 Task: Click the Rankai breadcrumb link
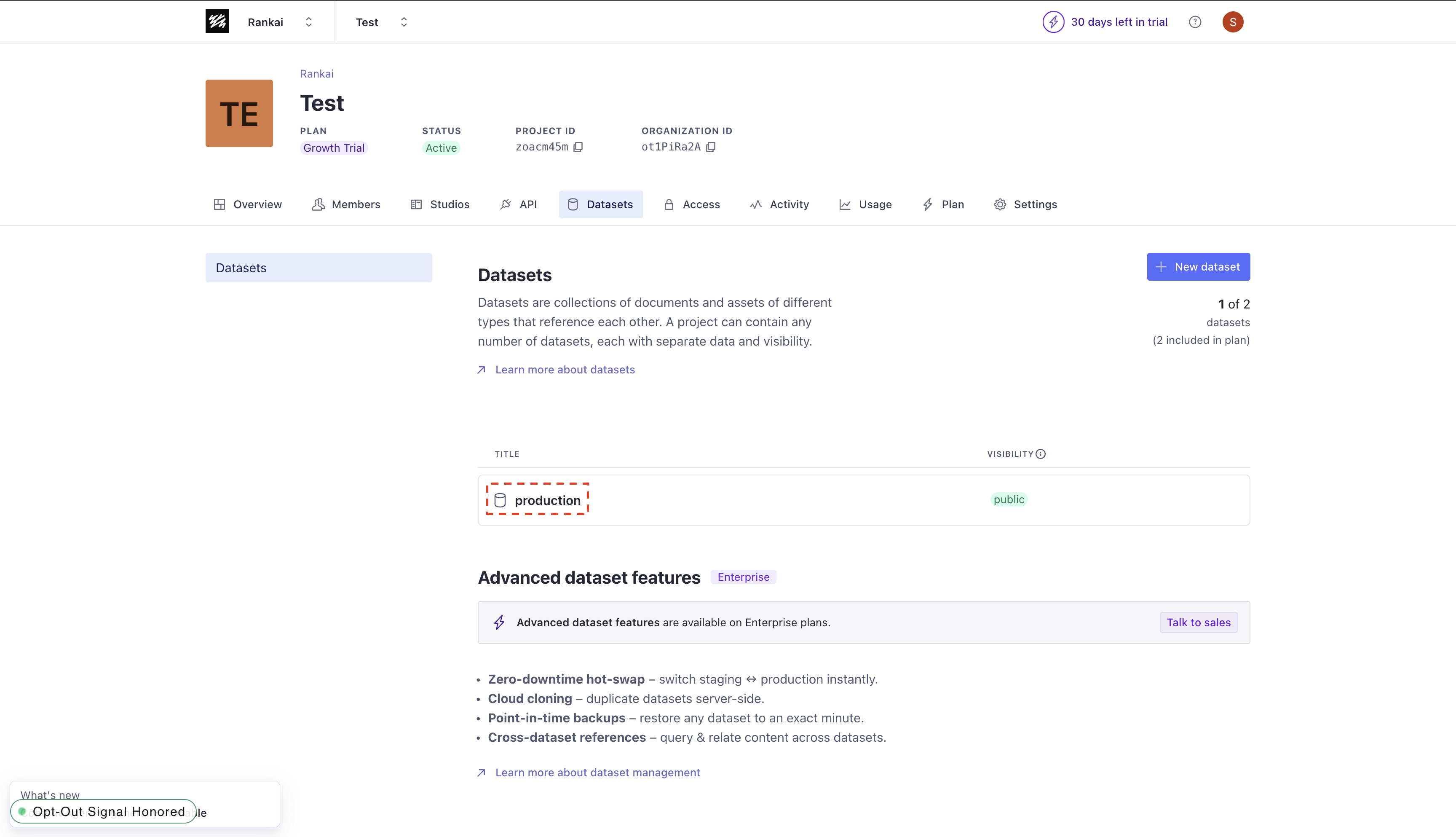(316, 74)
